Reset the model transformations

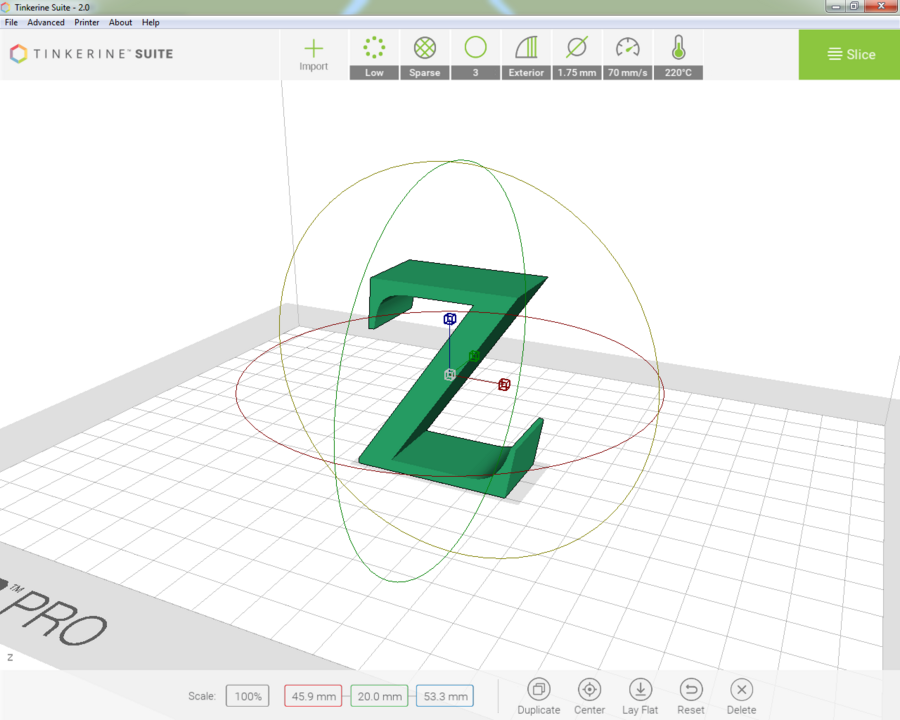(x=690, y=695)
